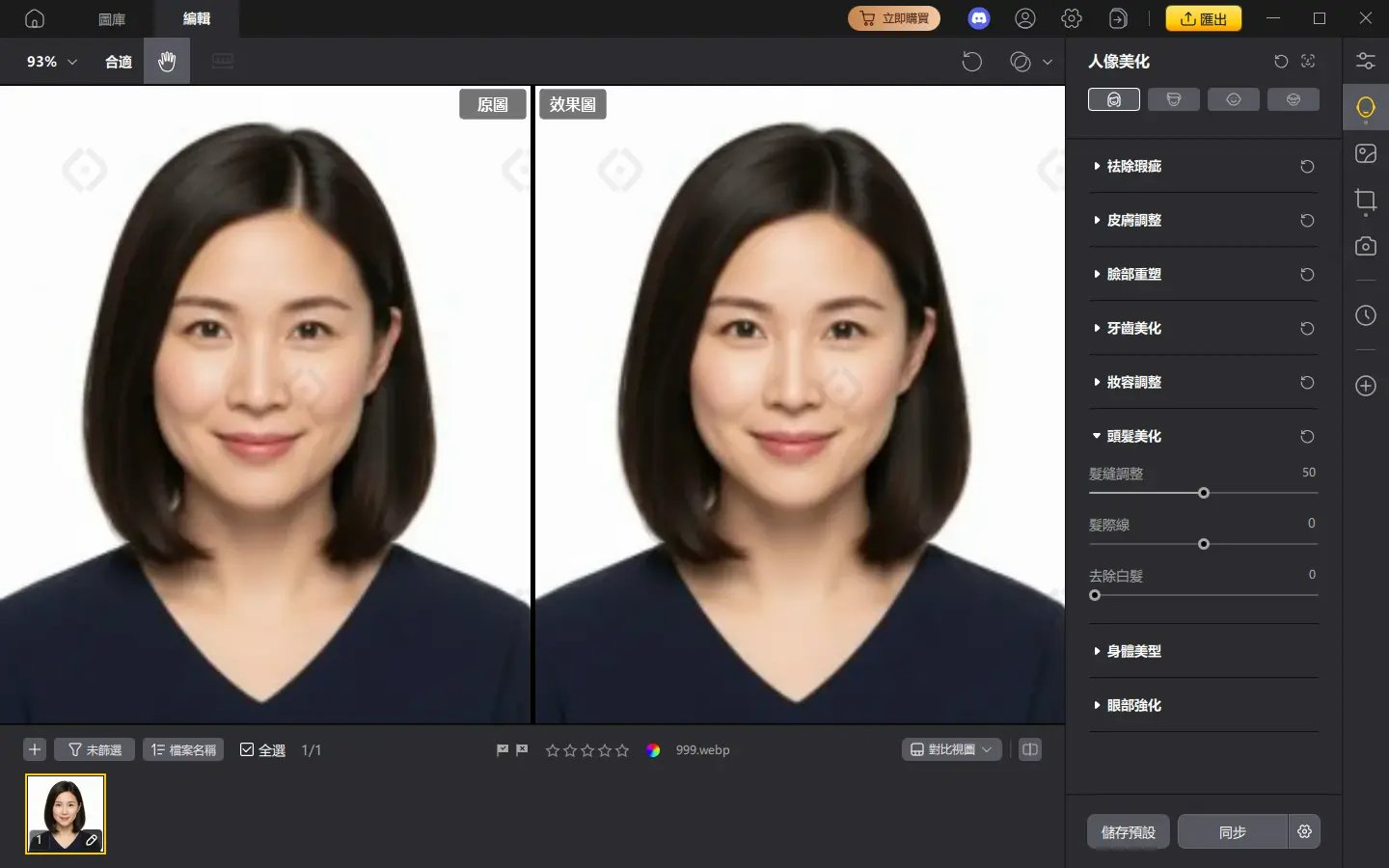1389x868 pixels.
Task: Open the crop tool from the right sidebar
Action: (1366, 201)
